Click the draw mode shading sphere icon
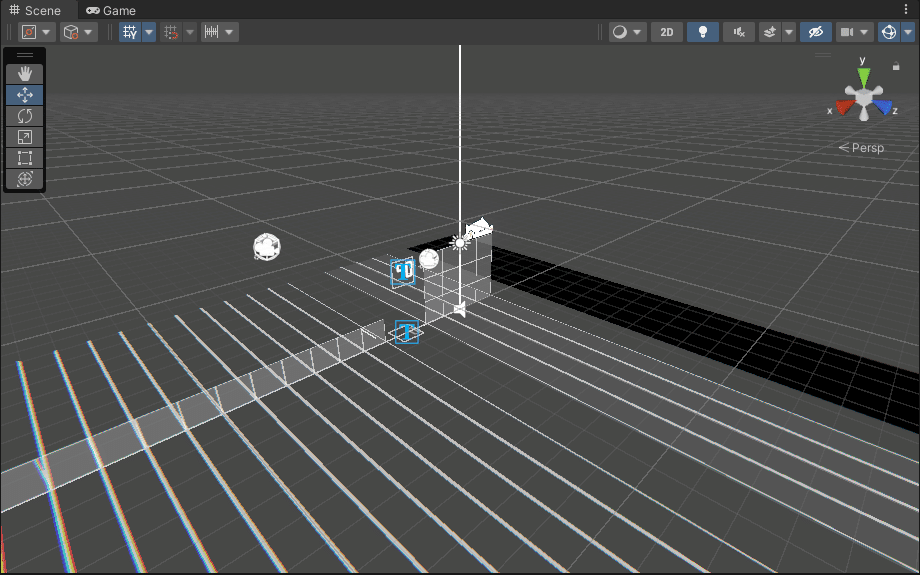The height and width of the screenshot is (575, 920). 620,32
